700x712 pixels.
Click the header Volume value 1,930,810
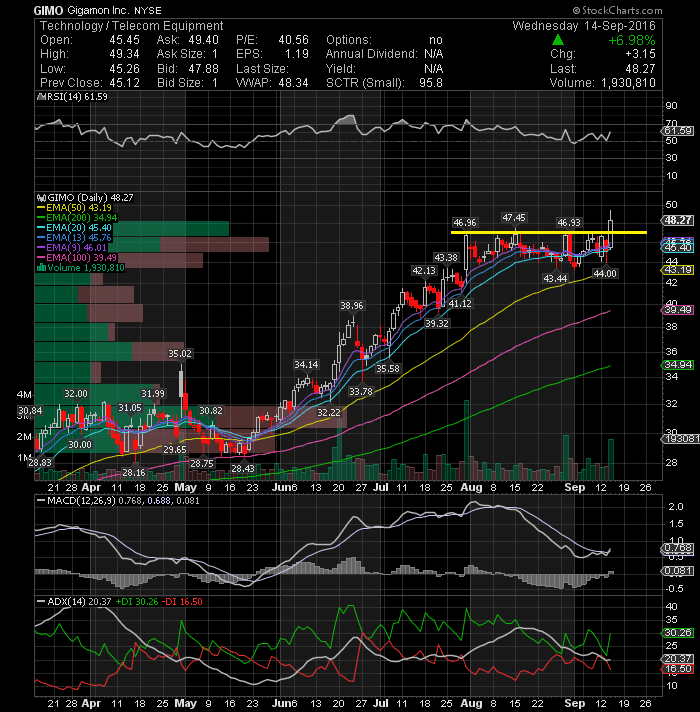(x=628, y=83)
